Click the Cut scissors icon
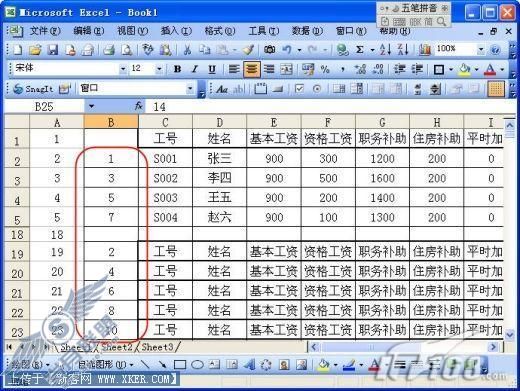 [188, 50]
